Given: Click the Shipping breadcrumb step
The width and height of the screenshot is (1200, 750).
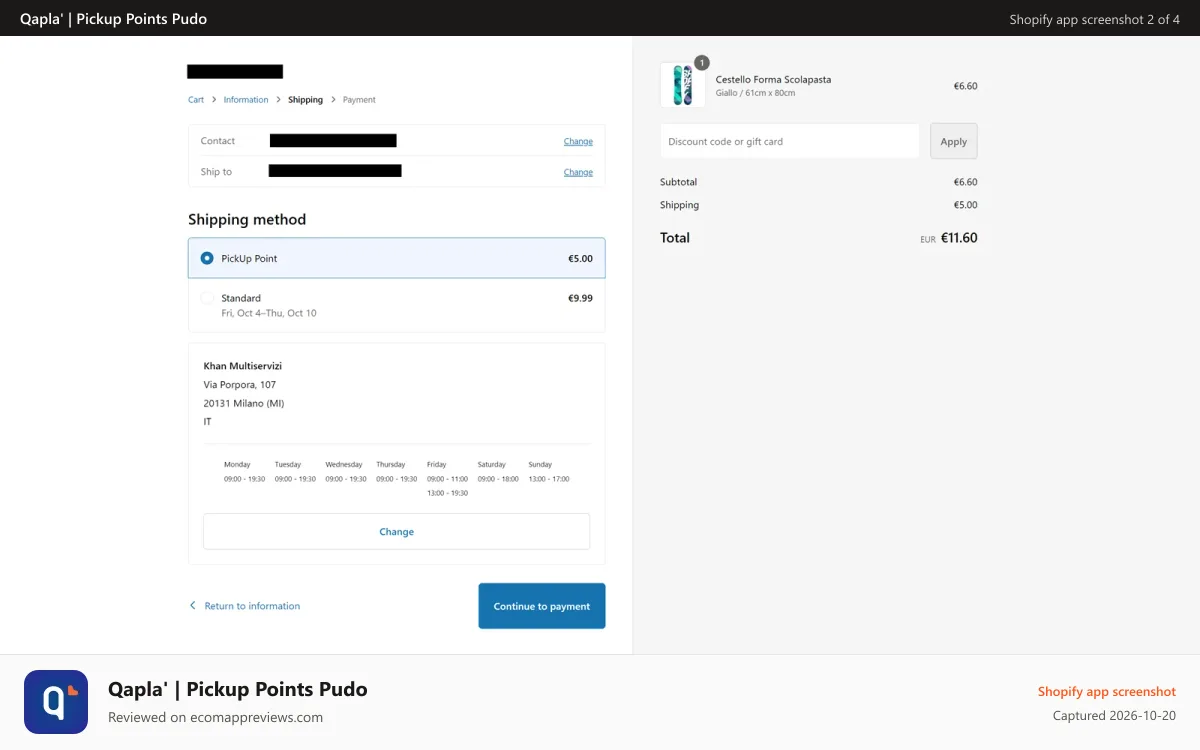Looking at the screenshot, I should [x=305, y=100].
